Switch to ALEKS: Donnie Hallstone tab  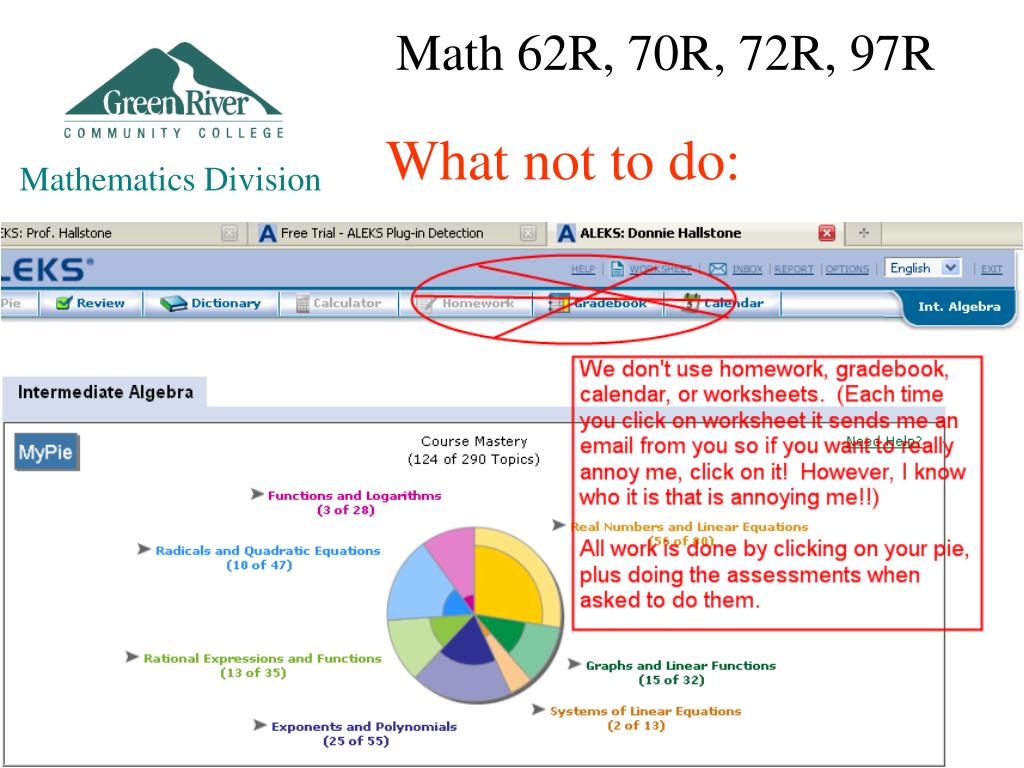click(695, 233)
